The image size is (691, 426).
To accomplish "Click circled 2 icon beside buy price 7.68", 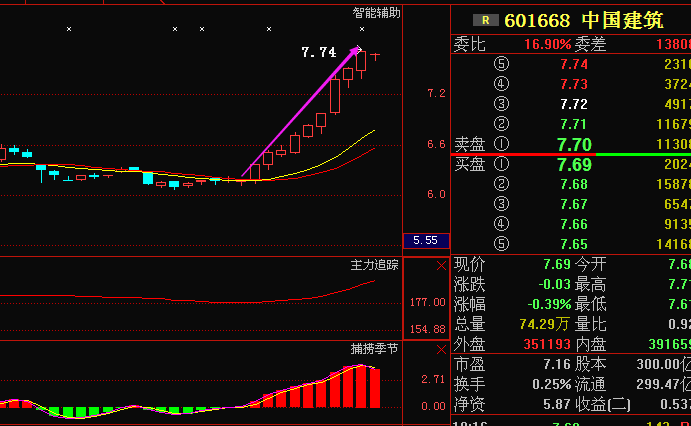I will tap(501, 184).
